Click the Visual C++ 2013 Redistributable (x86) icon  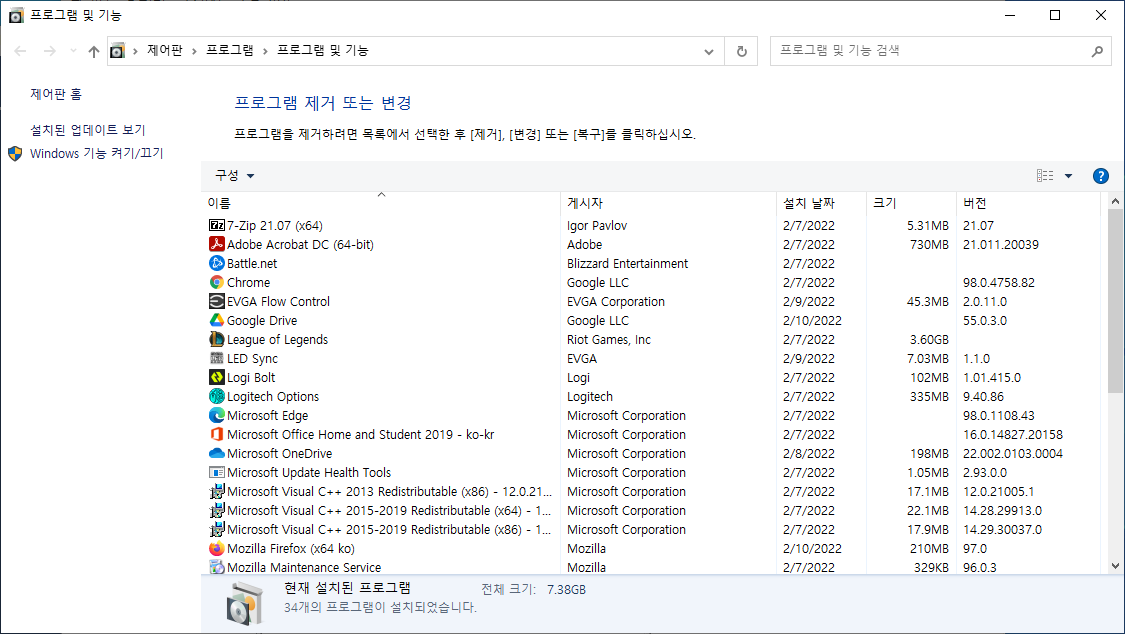pos(217,491)
